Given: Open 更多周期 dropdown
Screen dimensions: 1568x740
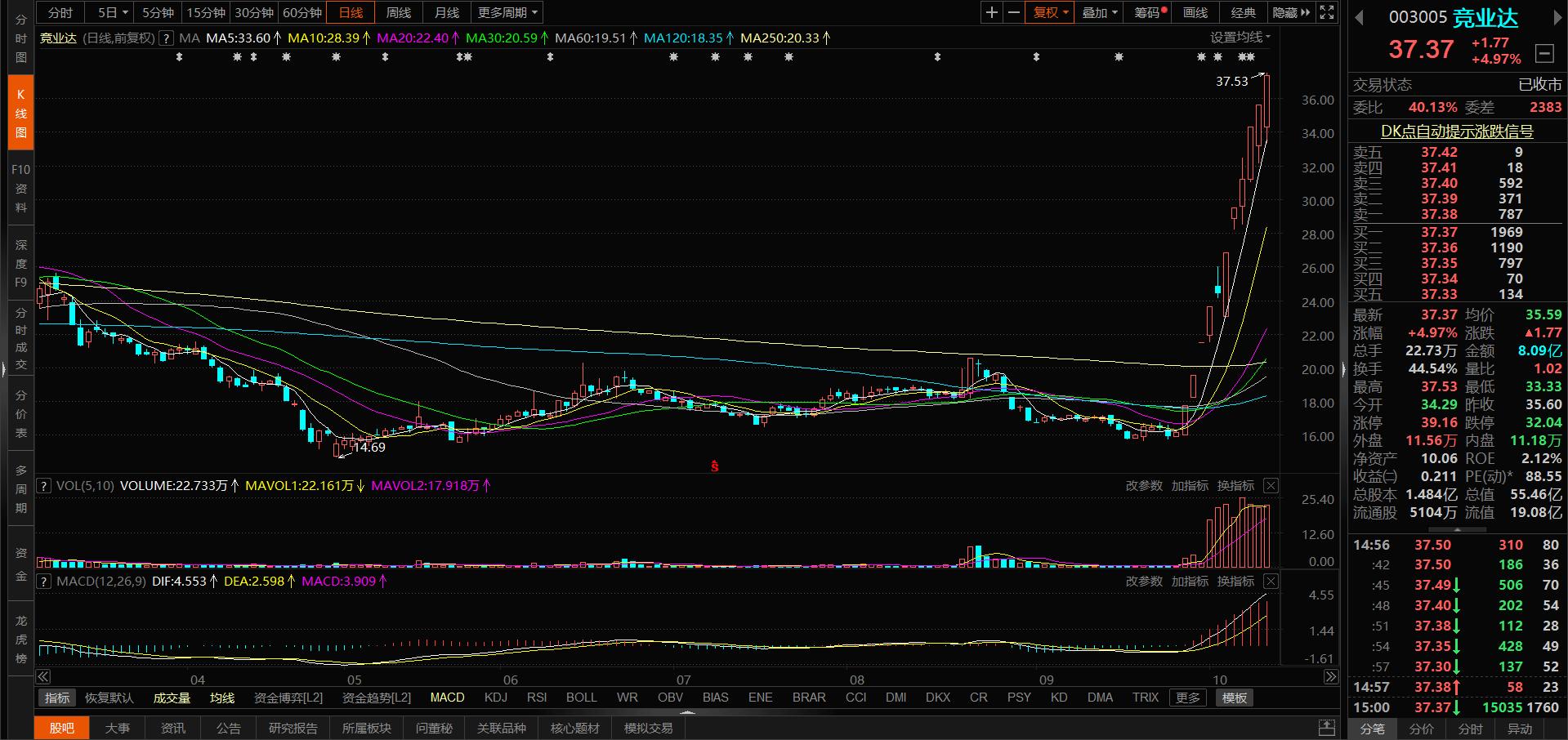Looking at the screenshot, I should [507, 12].
